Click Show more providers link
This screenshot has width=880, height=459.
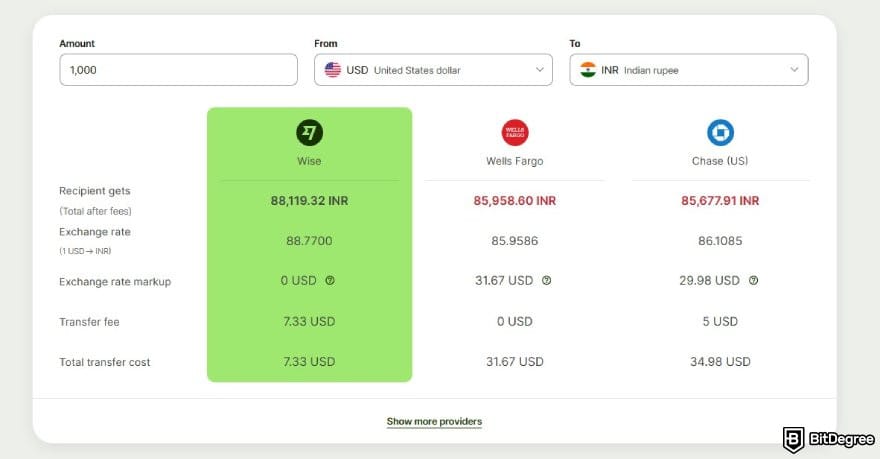[434, 422]
